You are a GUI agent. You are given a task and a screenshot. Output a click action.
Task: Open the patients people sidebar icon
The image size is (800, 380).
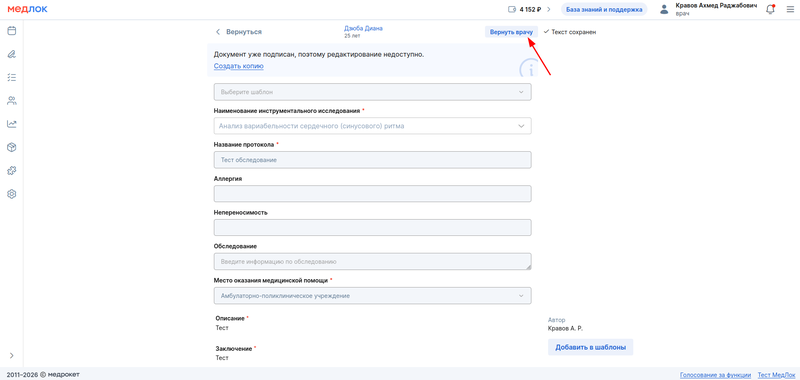[x=12, y=100]
